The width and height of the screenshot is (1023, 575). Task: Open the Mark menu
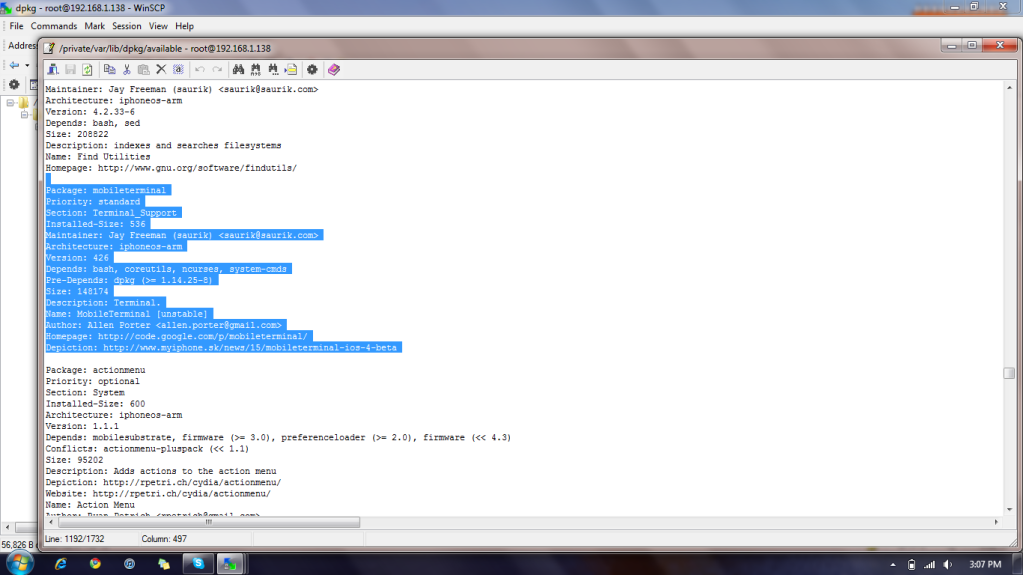(95, 26)
